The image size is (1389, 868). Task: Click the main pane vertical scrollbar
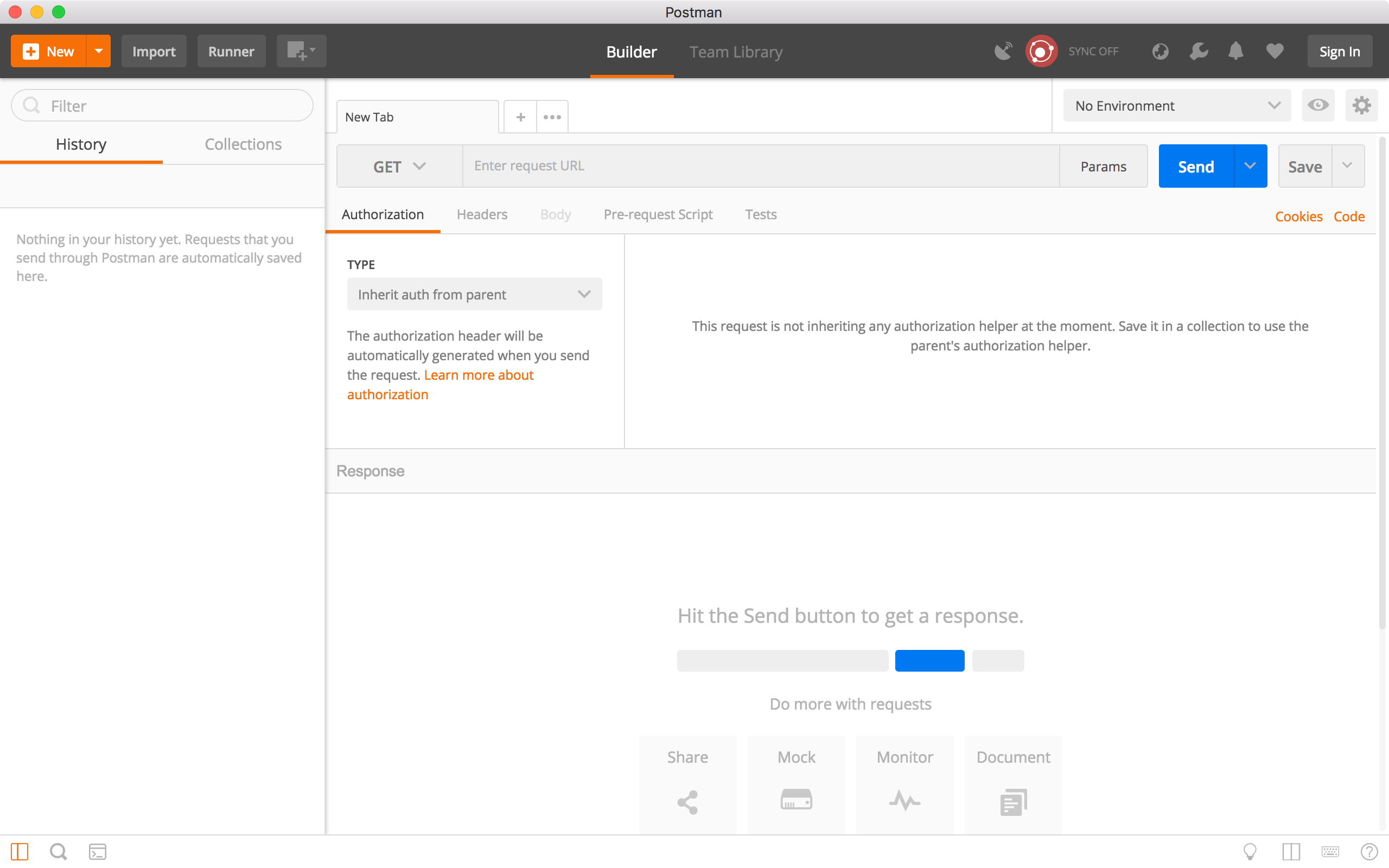click(1382, 382)
